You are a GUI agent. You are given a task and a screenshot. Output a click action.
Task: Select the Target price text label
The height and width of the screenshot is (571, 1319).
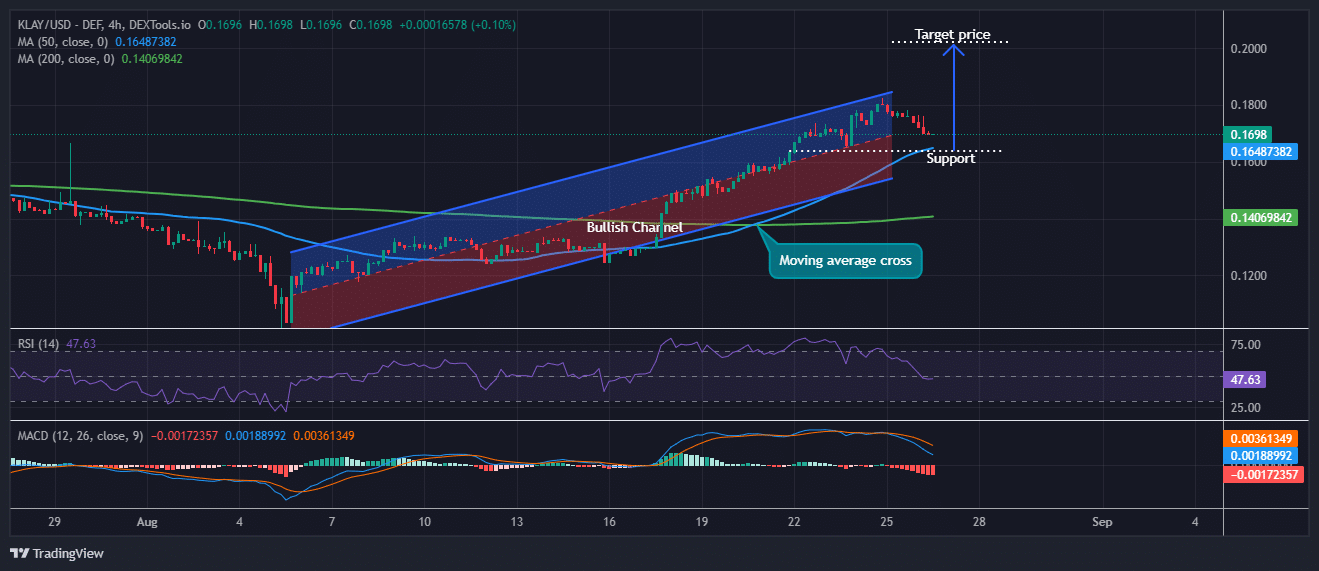tap(952, 35)
